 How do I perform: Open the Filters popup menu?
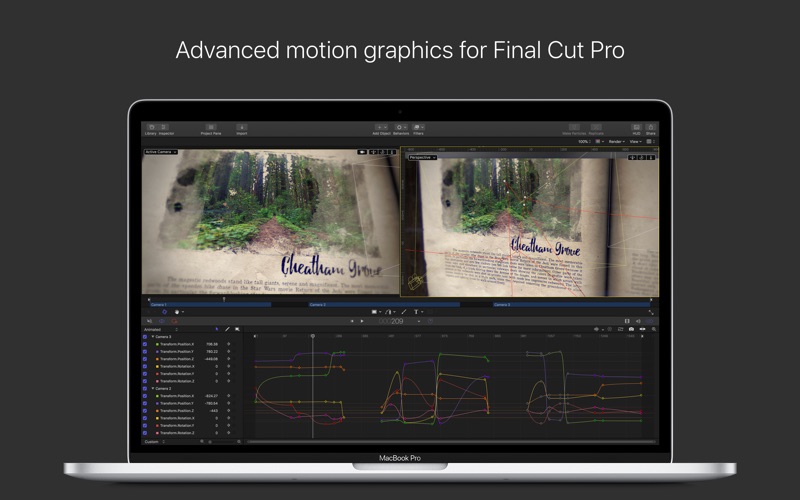(x=418, y=129)
